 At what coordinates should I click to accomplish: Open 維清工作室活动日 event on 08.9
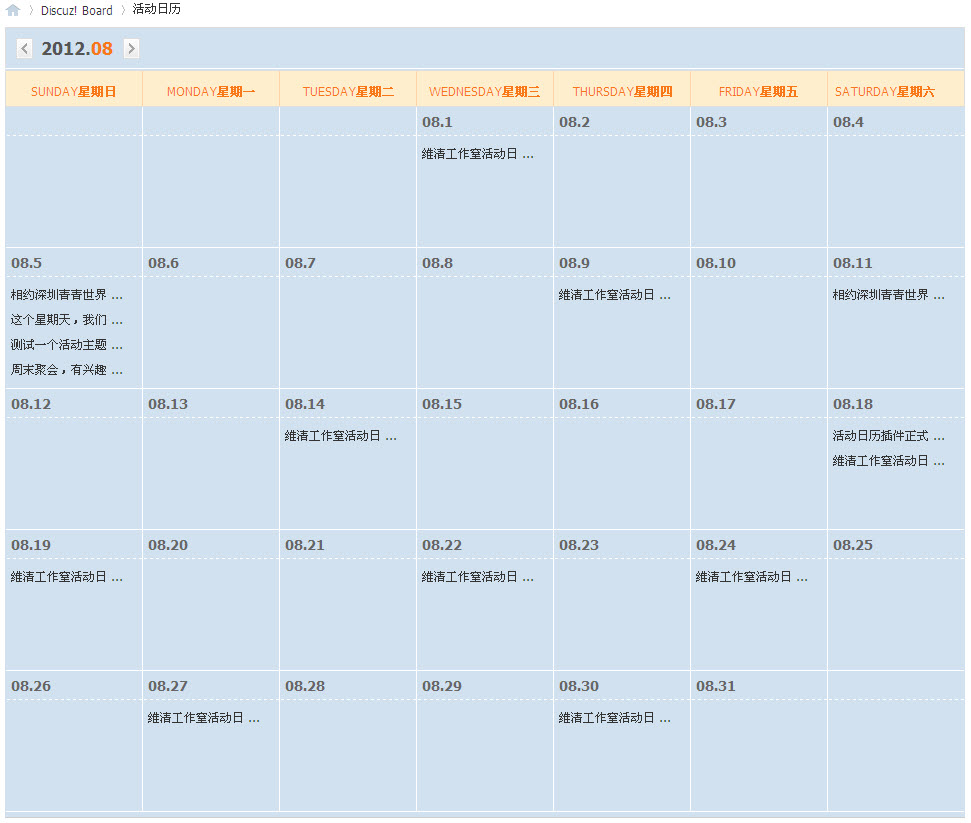614,295
